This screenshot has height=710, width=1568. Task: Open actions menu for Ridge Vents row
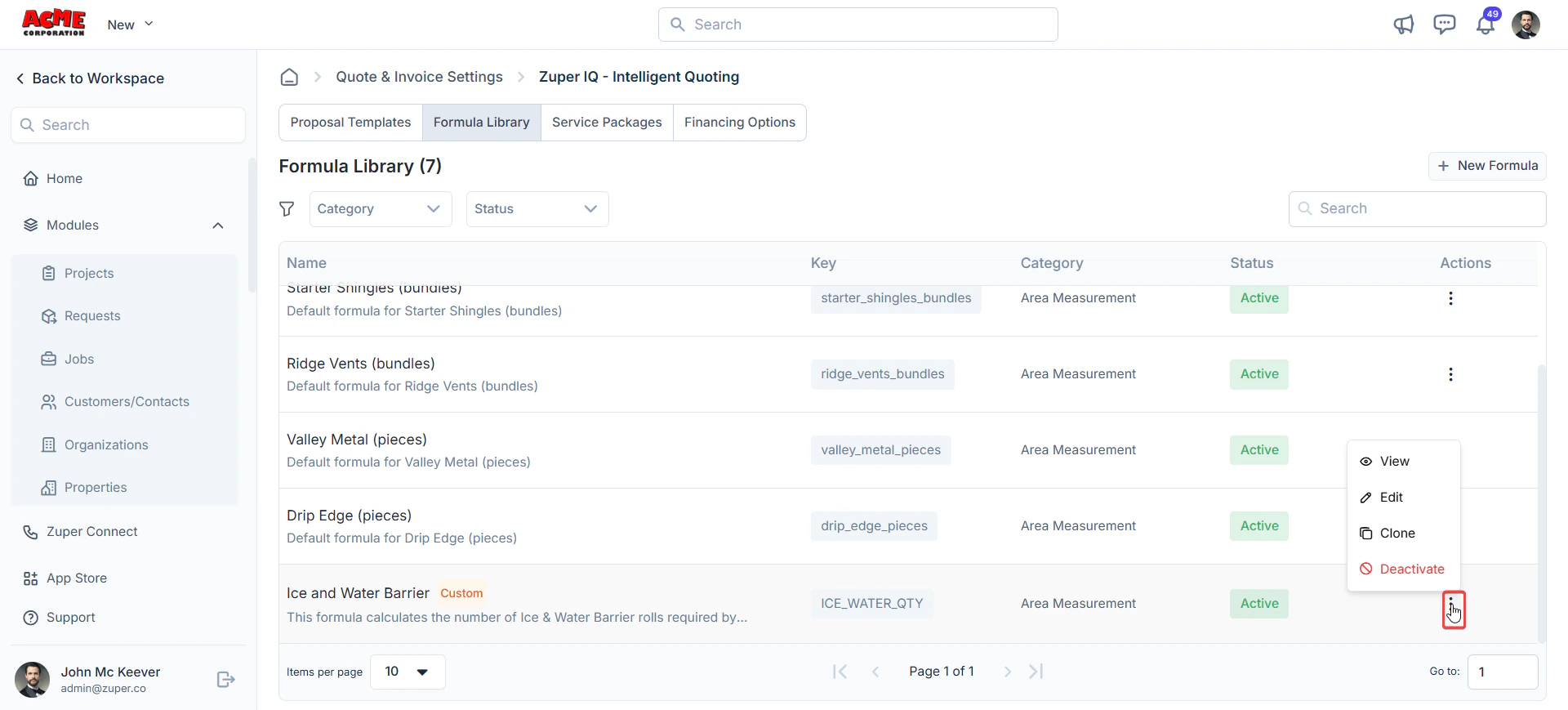pos(1450,374)
